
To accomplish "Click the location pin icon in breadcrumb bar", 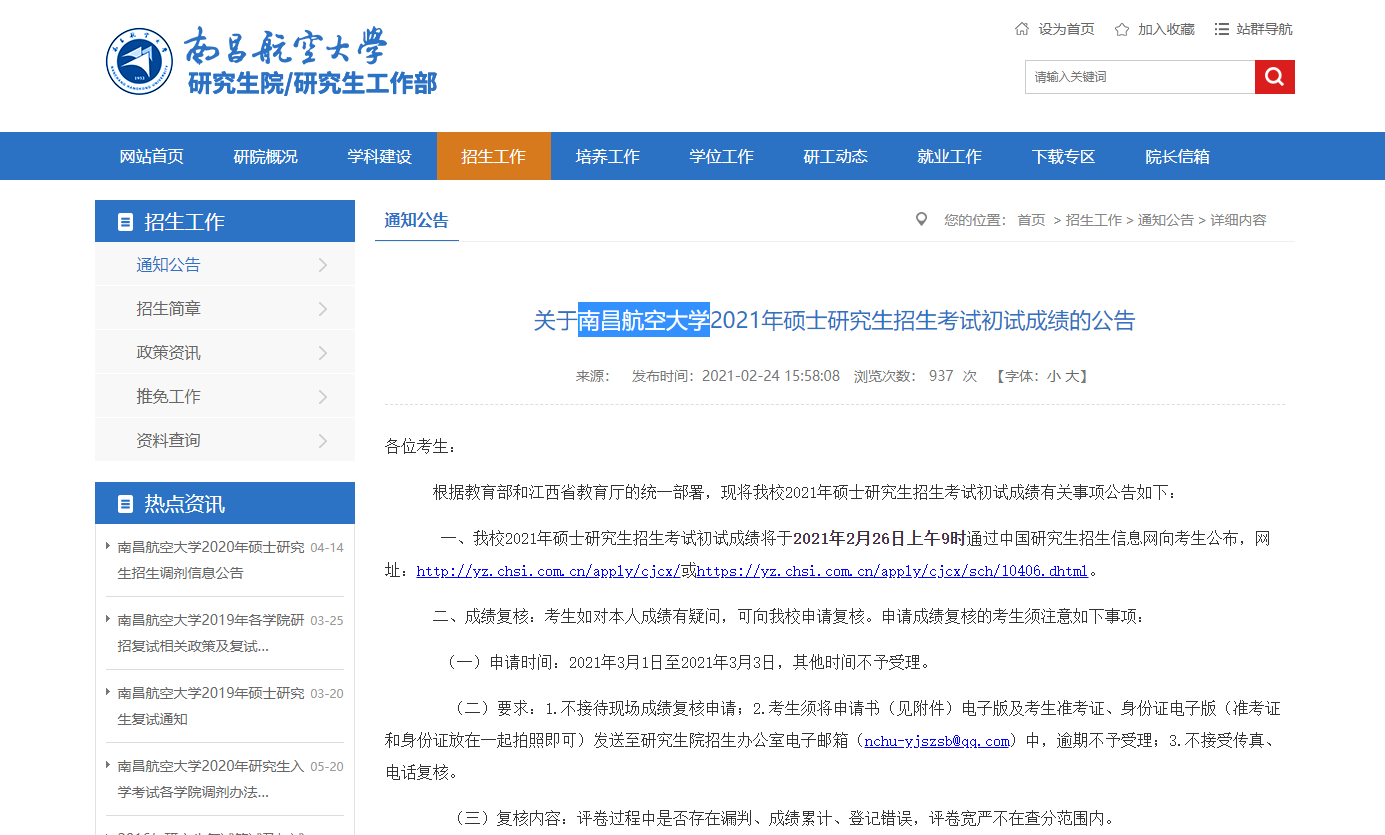I will coord(921,219).
